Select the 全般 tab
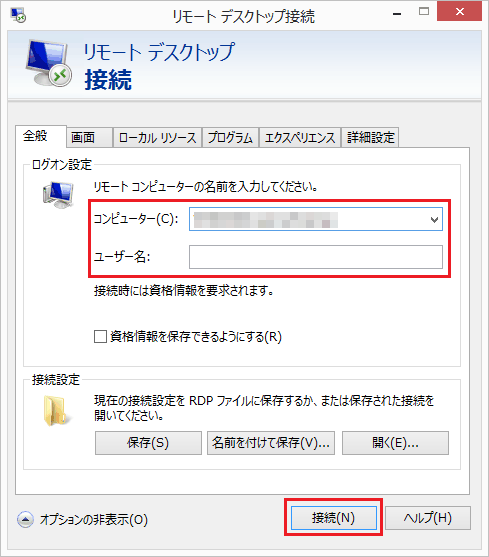 pos(41,136)
